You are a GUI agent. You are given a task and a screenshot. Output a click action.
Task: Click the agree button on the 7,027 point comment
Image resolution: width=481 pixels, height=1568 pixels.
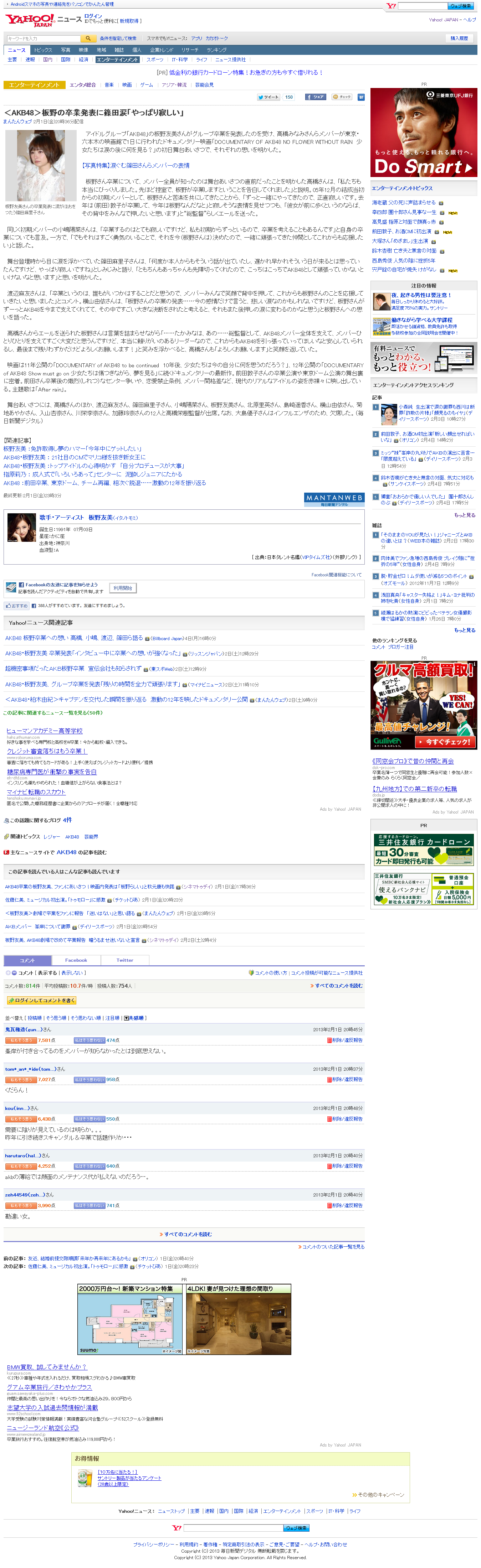(x=21, y=1079)
